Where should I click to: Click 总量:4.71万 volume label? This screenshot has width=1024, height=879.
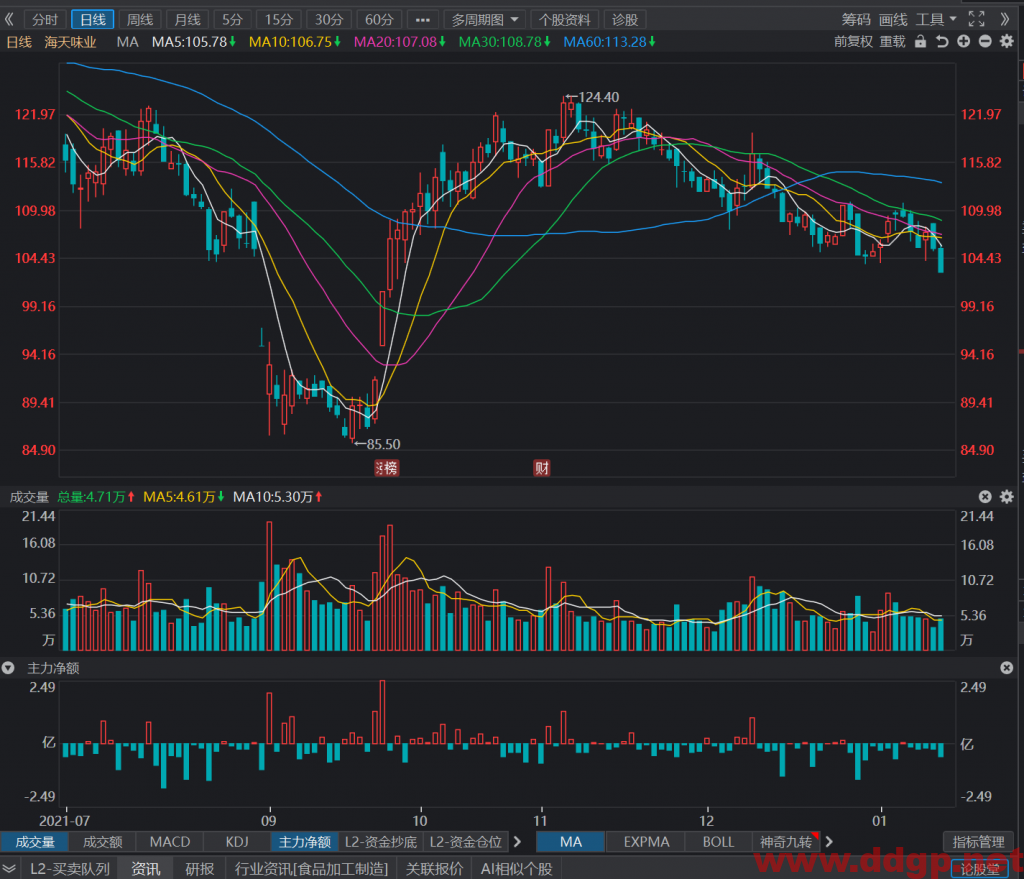[x=91, y=497]
